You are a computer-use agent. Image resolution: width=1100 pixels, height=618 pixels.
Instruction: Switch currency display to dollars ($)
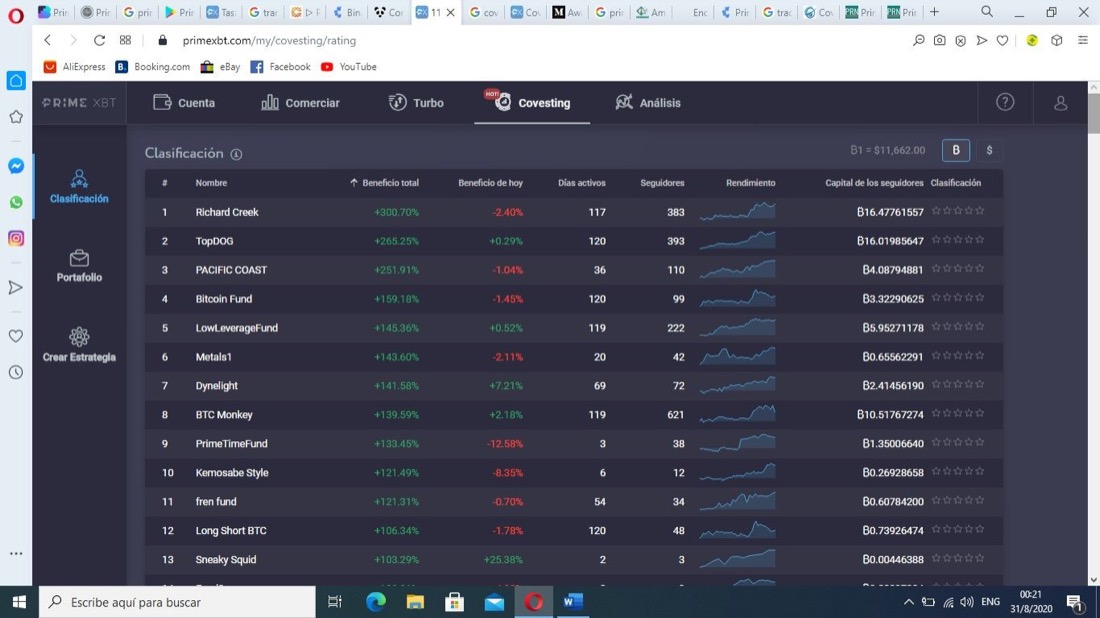tap(989, 150)
